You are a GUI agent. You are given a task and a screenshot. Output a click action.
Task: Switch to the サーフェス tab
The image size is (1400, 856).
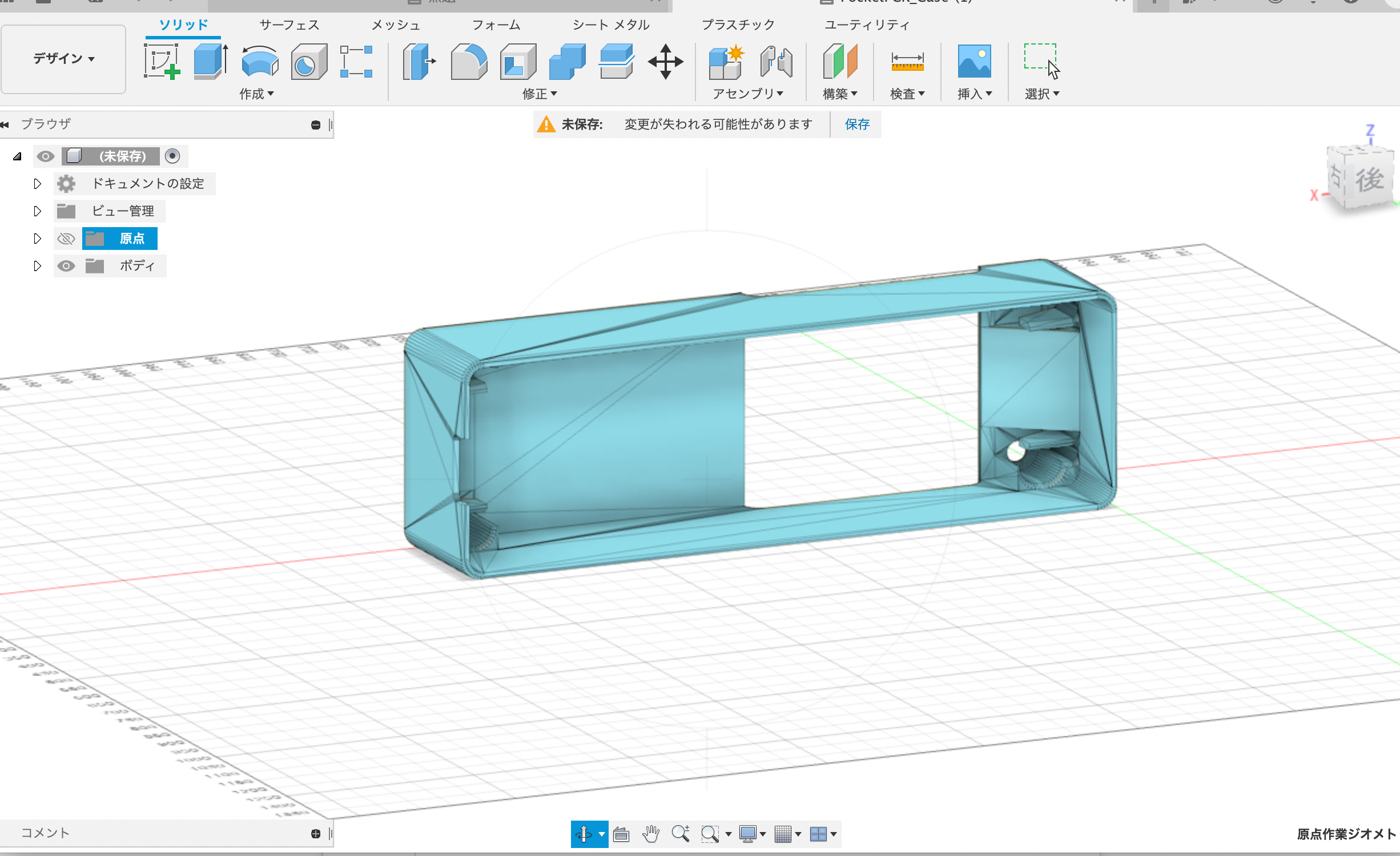point(289,25)
